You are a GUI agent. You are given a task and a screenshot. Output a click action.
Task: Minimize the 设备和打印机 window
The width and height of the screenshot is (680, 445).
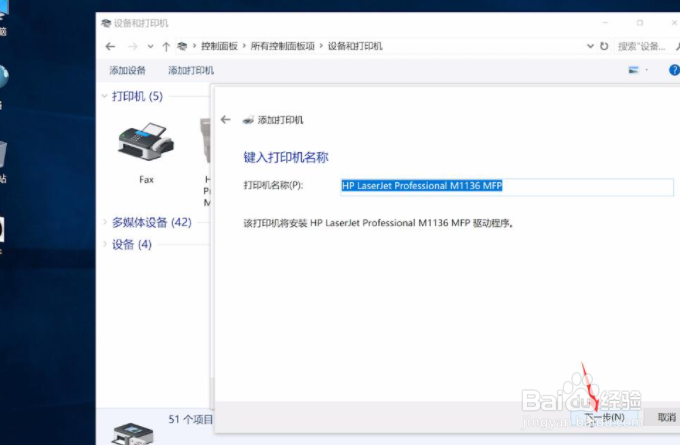[605, 23]
